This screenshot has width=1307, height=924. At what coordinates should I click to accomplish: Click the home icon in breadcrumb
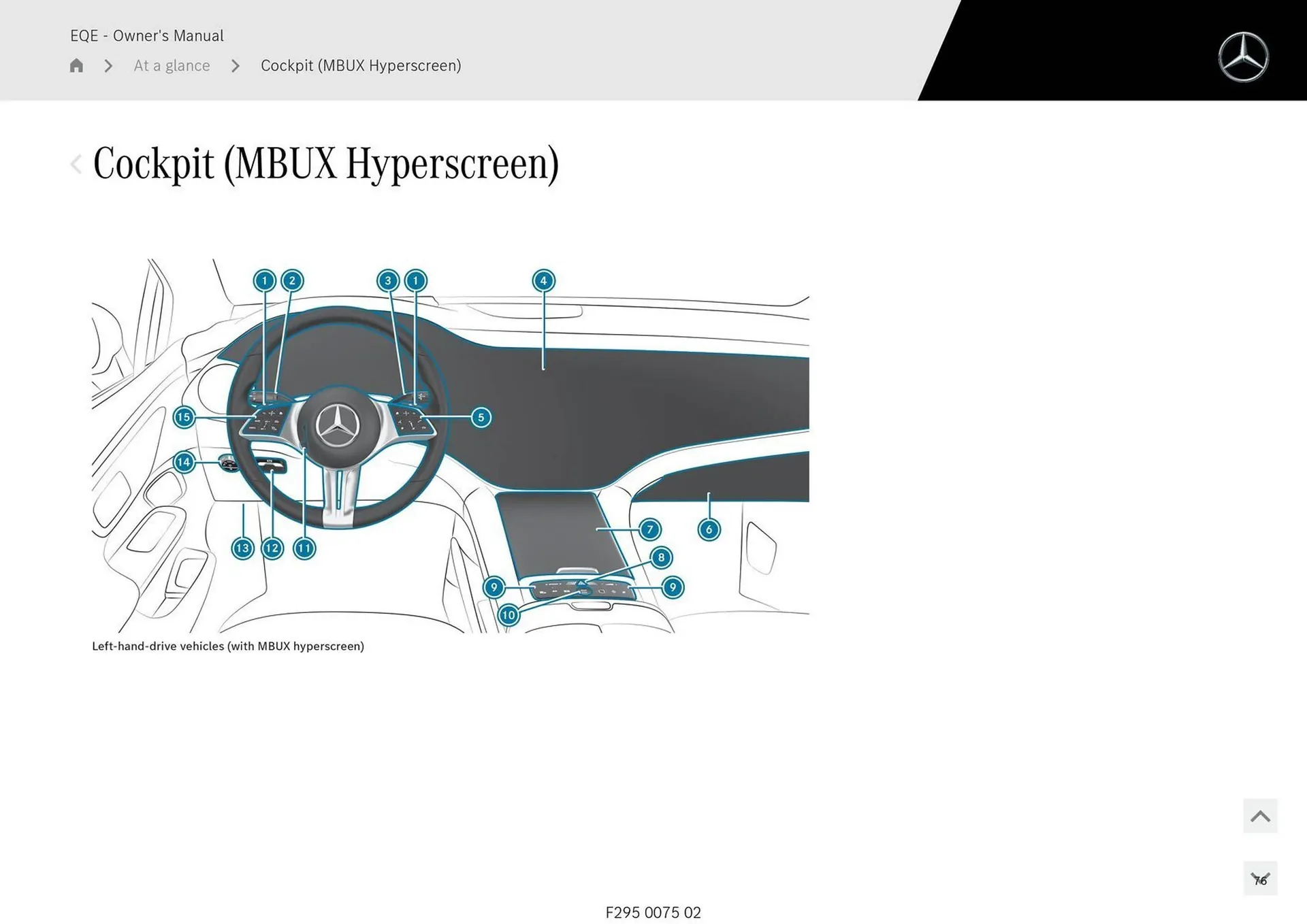(x=76, y=65)
